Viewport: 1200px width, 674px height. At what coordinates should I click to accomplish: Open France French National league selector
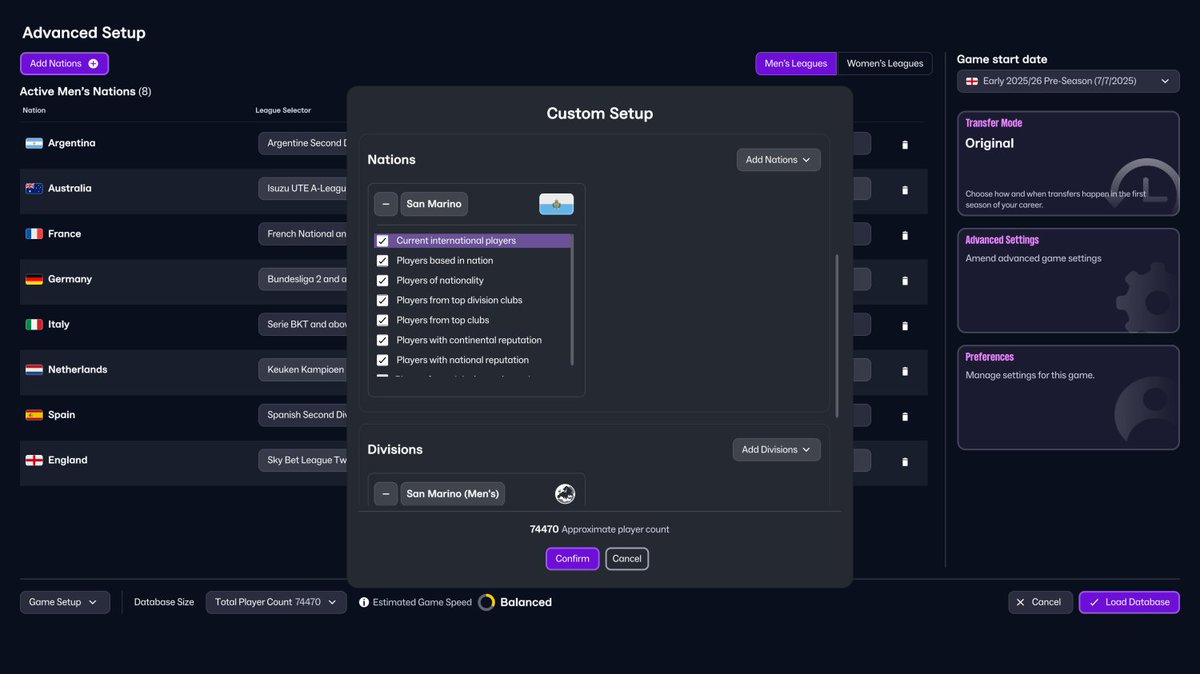click(x=303, y=234)
